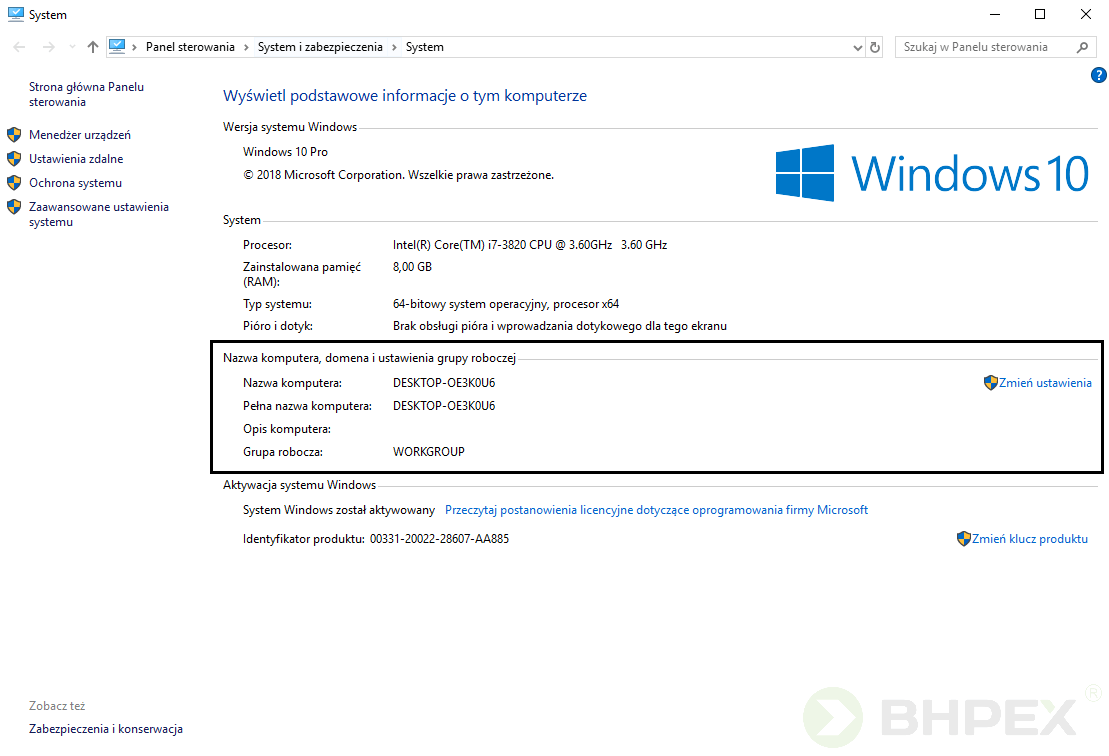The height and width of the screenshot is (756, 1109).
Task: Open Ustawienia zdalne link
Action: pos(76,159)
